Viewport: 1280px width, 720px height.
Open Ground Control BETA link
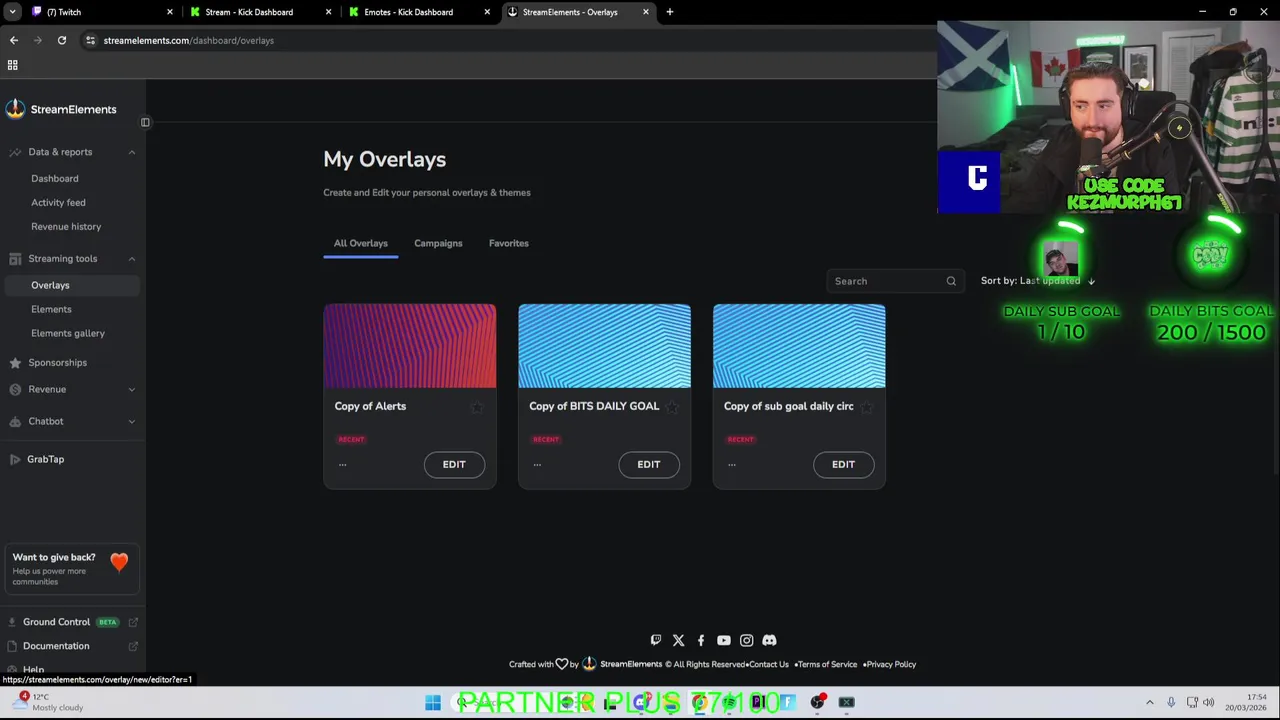(72, 622)
